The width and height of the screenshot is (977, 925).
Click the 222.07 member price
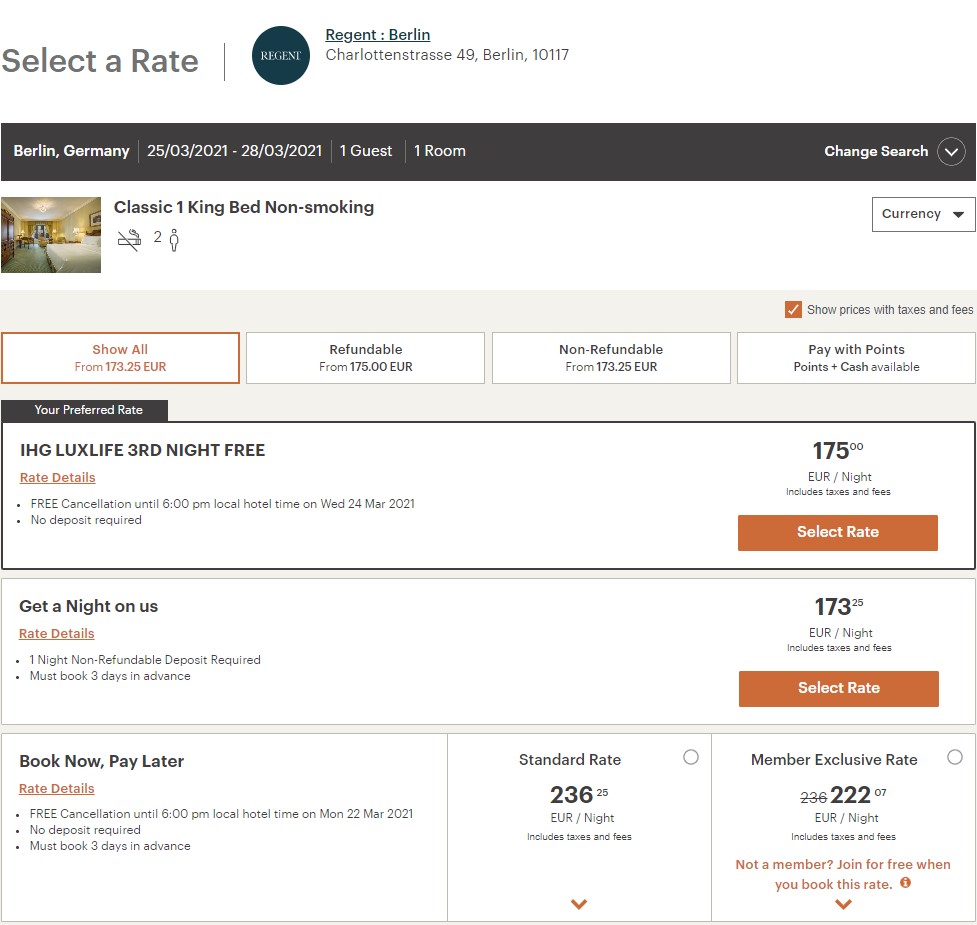point(857,795)
